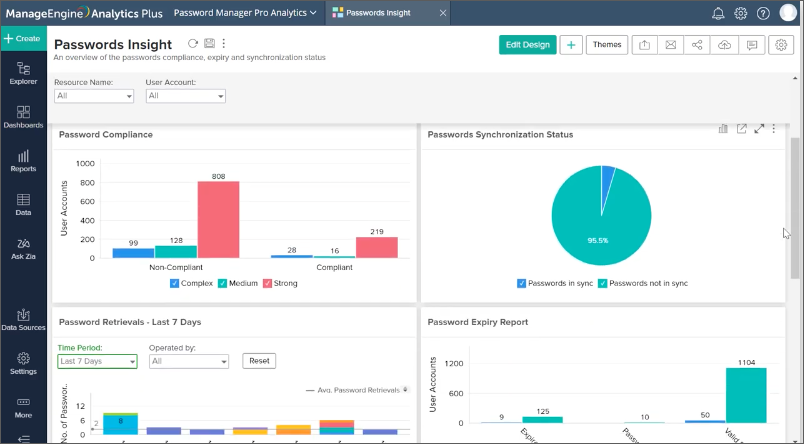
Task: Open the notifications bell
Action: coord(718,13)
